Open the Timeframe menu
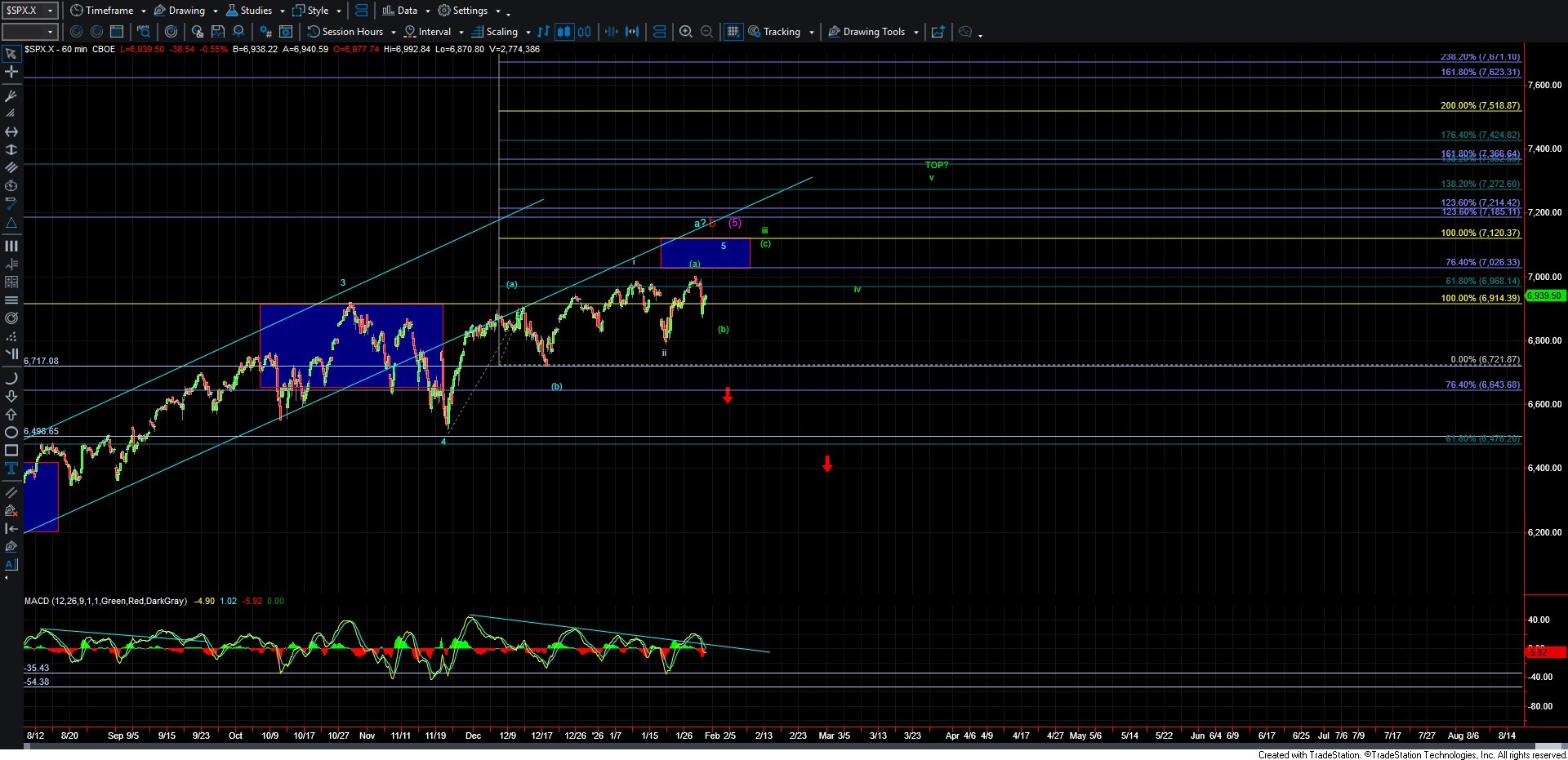This screenshot has width=1568, height=760. click(109, 11)
